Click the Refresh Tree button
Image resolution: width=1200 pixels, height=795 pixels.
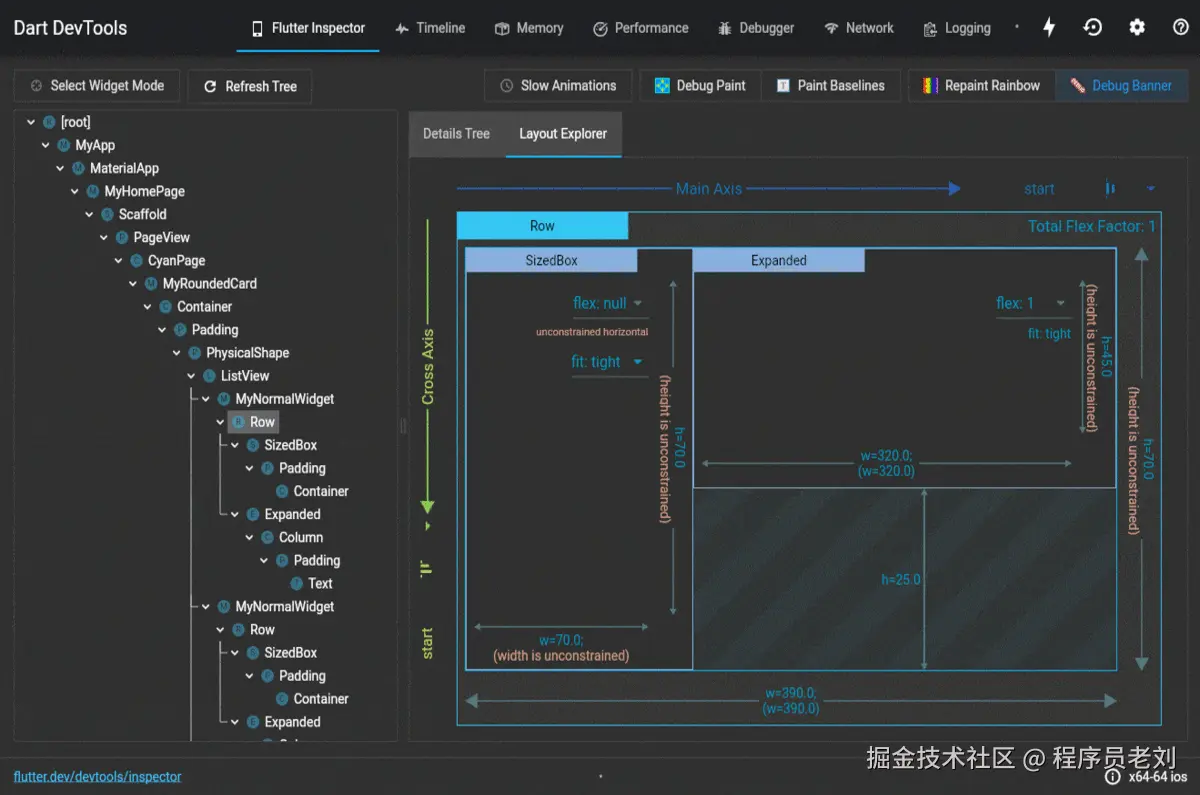pos(250,86)
